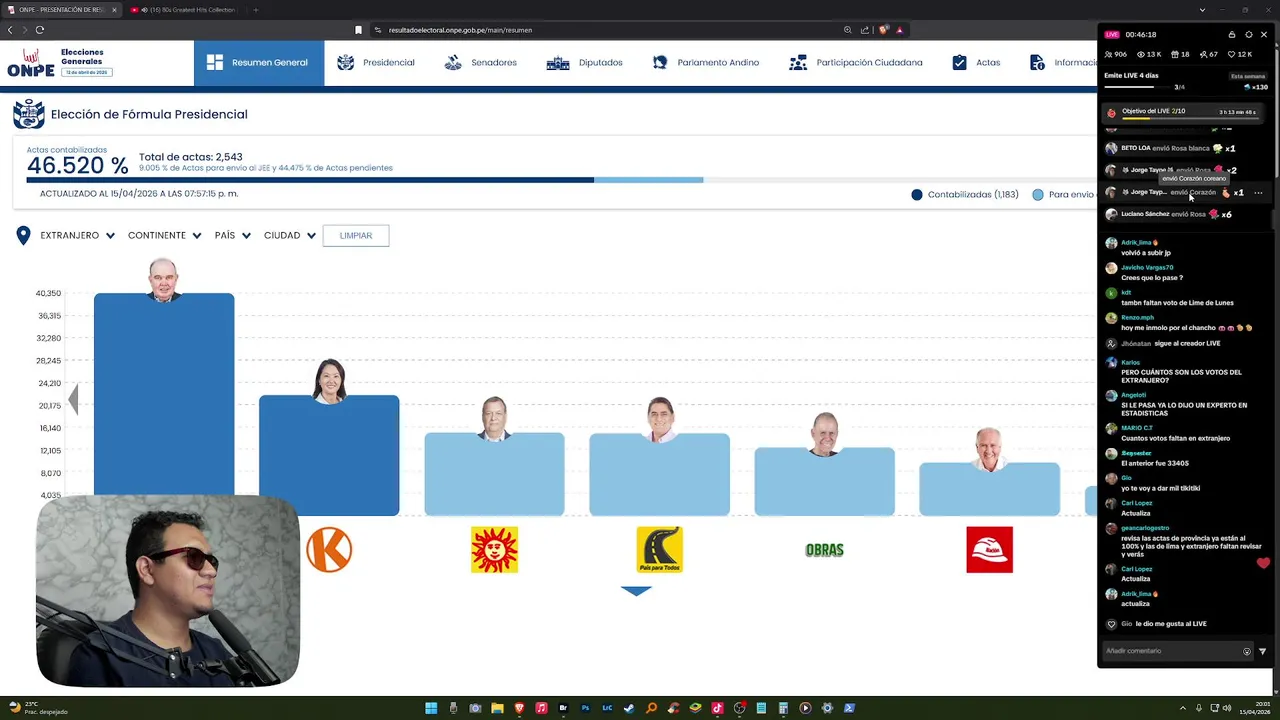Switch to the Diputados section
Screen dimensions: 1280x720
pos(585,63)
